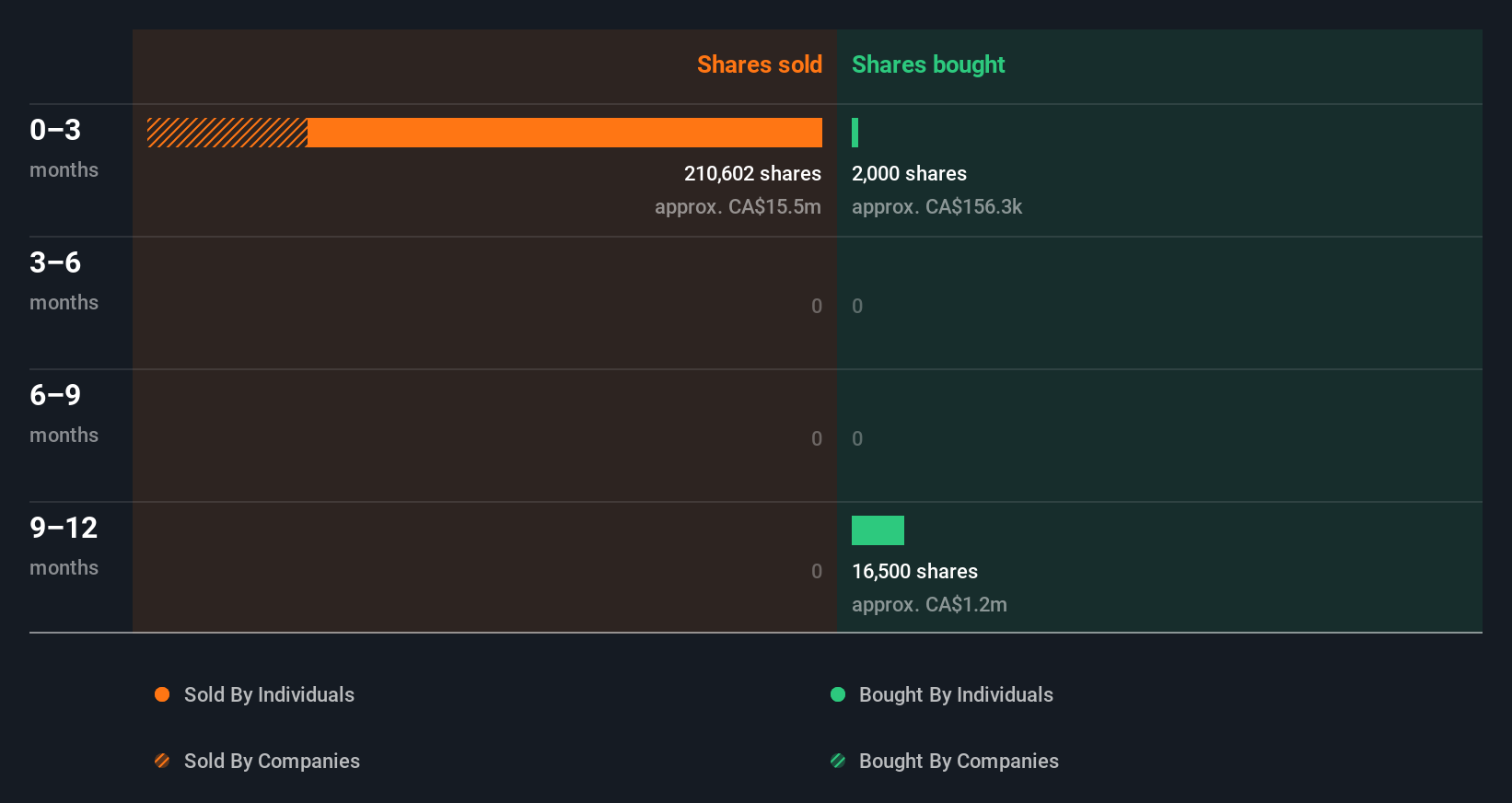Click the 0–3 months row label
1512x803 pixels.
pos(64,147)
